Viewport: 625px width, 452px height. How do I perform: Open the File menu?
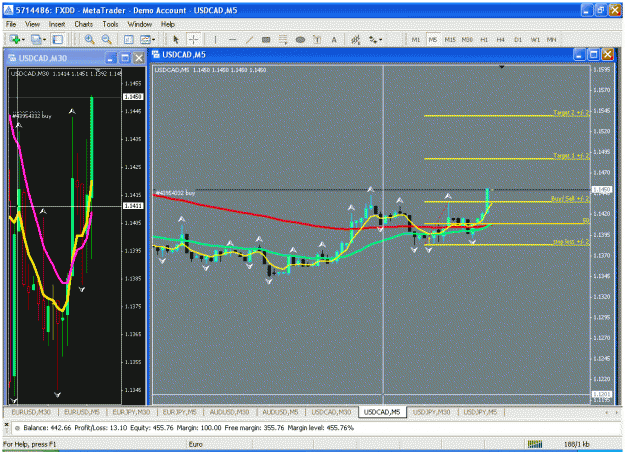click(11, 24)
